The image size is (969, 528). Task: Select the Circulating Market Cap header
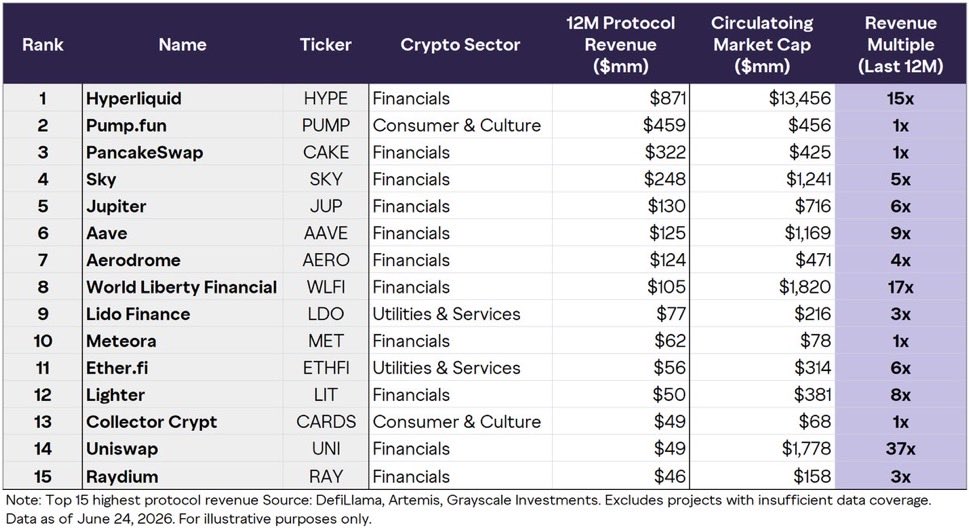[x=762, y=45]
